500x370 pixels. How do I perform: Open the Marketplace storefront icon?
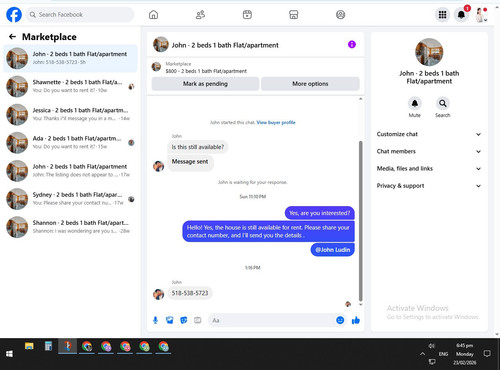[293, 15]
